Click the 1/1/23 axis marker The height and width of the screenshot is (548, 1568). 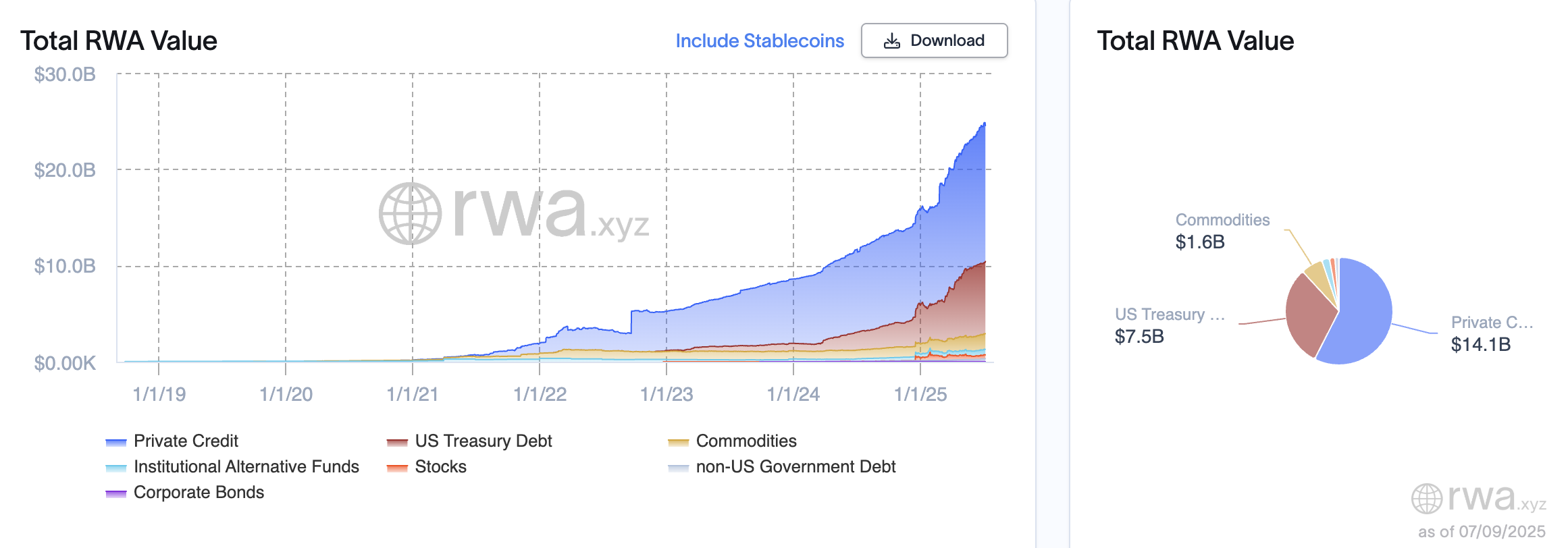(x=667, y=394)
